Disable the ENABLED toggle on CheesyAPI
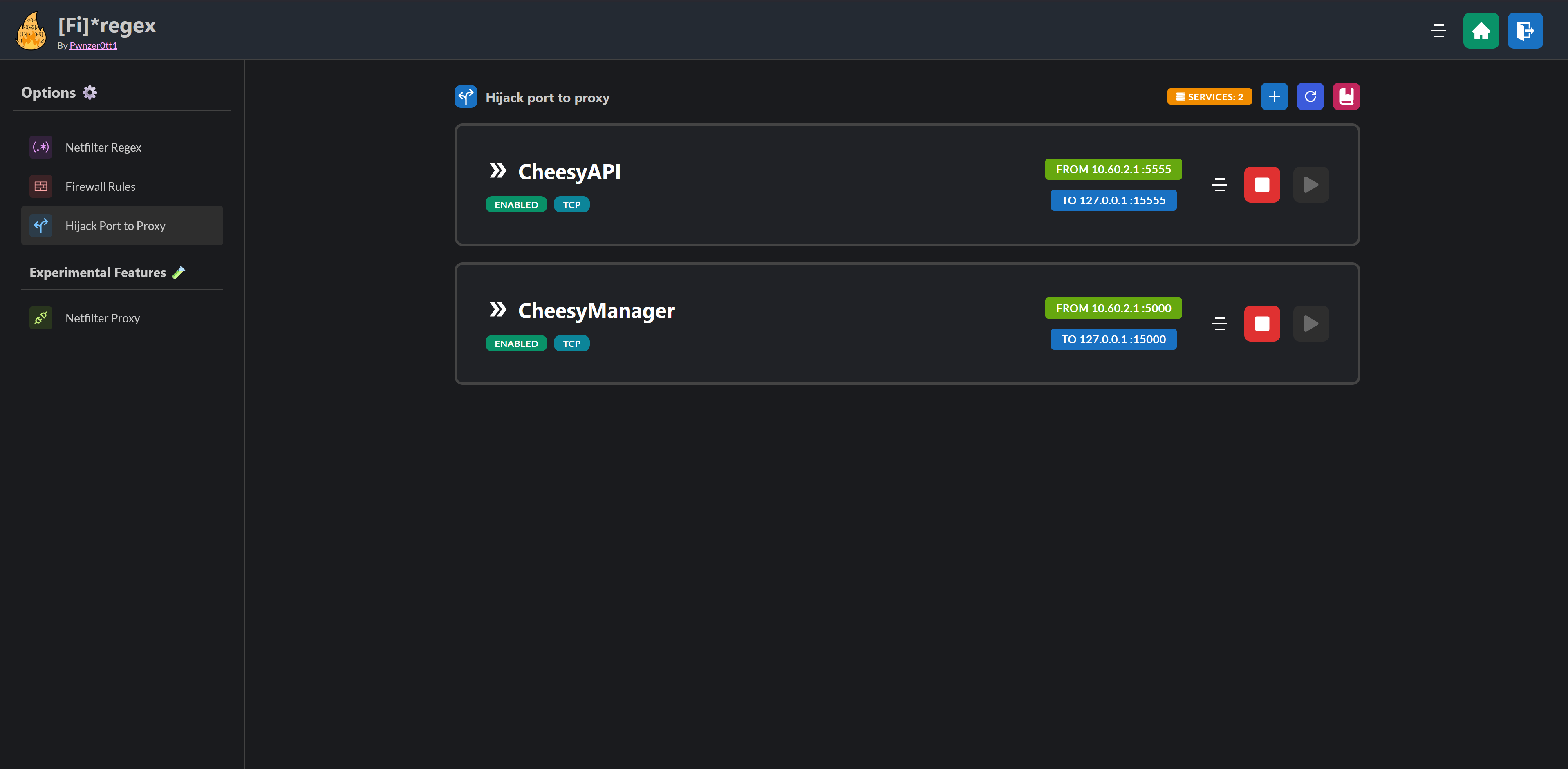The image size is (1568, 769). coord(515,204)
